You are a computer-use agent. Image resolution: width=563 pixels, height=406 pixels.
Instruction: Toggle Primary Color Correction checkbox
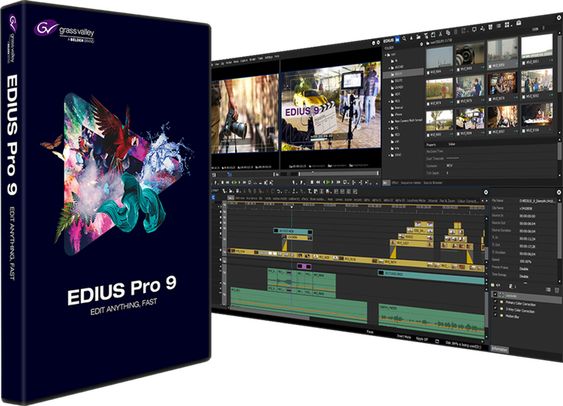495,302
